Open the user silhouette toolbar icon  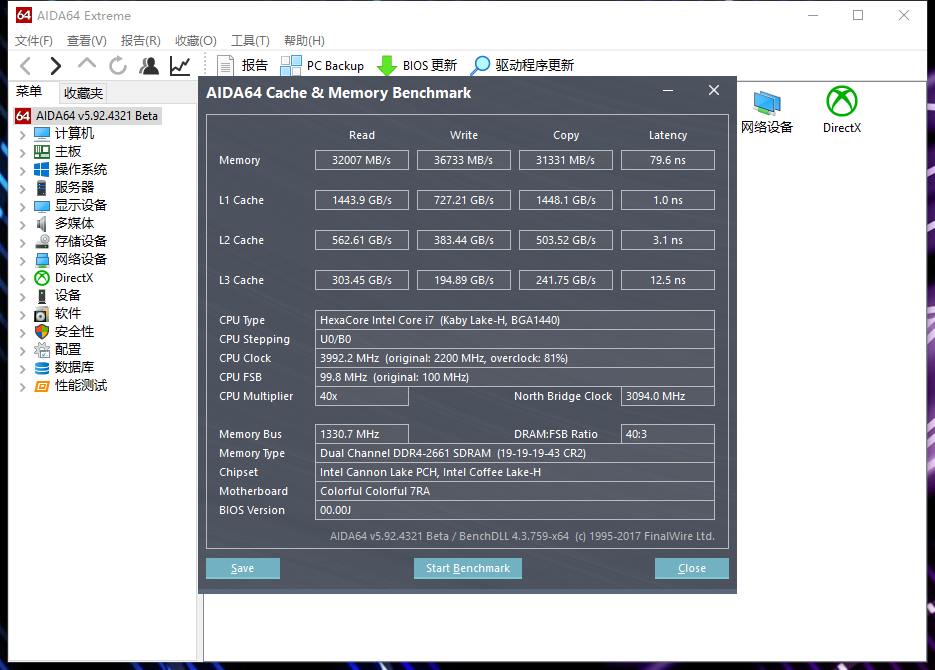[149, 66]
